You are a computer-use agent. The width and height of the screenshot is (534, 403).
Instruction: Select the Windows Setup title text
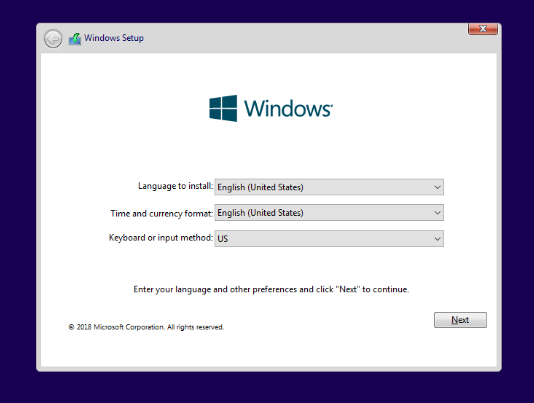click(114, 38)
